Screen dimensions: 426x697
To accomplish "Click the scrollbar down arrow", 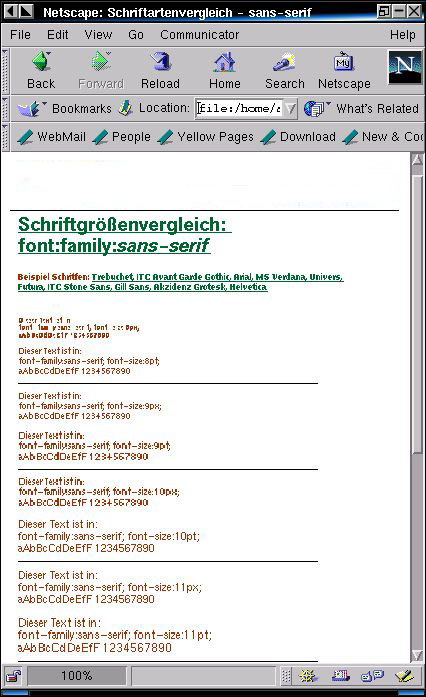I will coord(417,656).
